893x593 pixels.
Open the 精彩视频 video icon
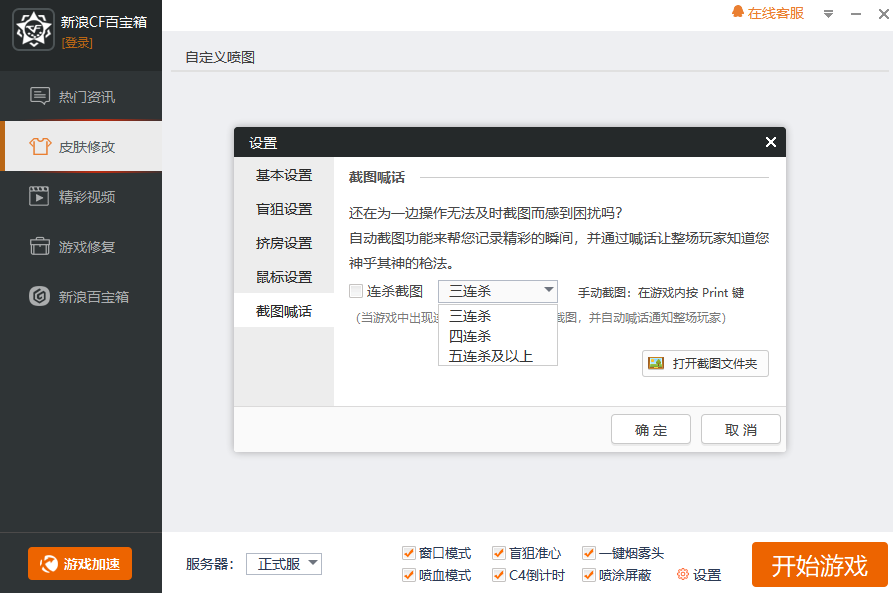[40, 197]
